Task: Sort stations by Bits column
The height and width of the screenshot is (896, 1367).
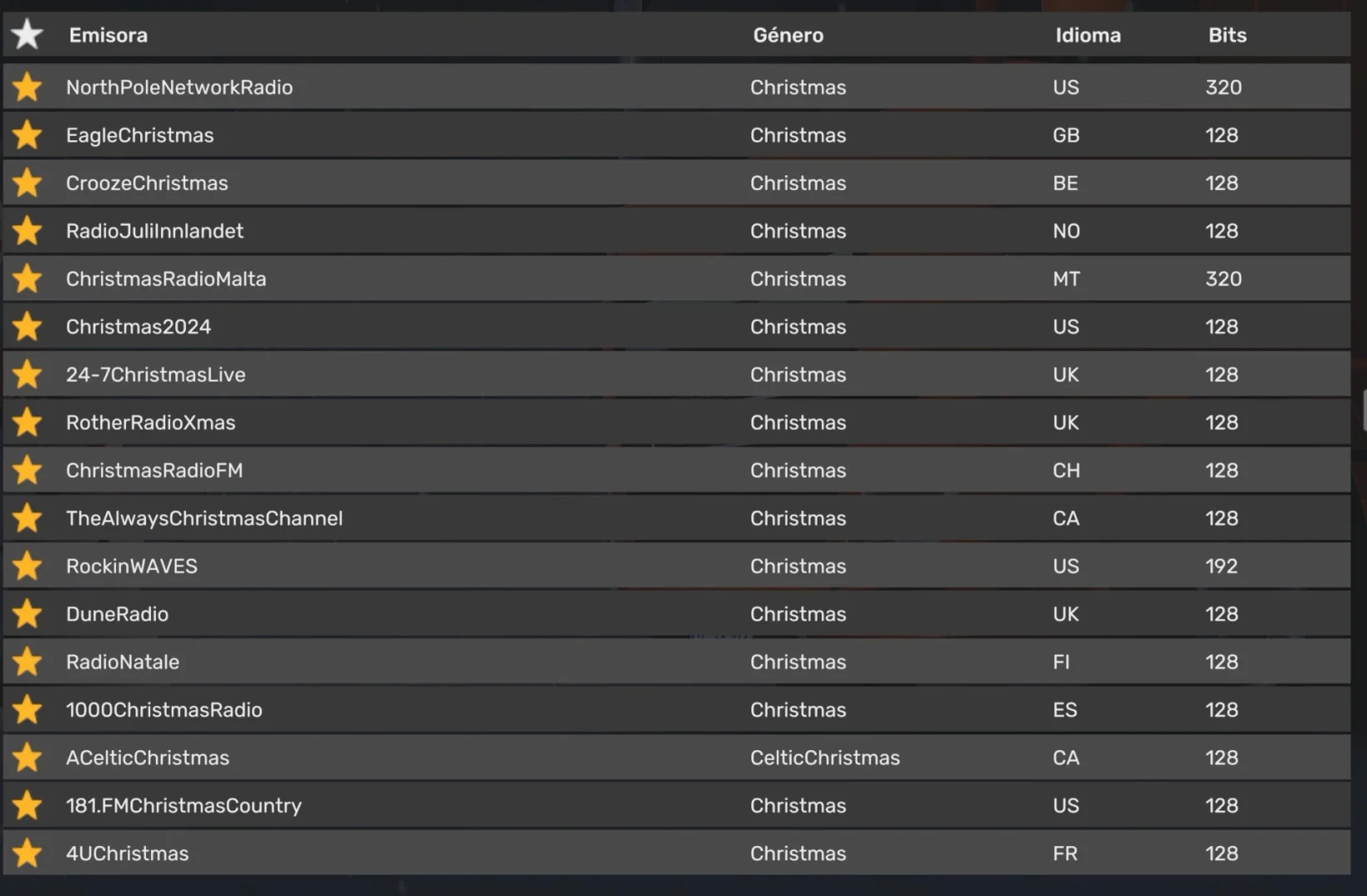Action: pos(1227,36)
